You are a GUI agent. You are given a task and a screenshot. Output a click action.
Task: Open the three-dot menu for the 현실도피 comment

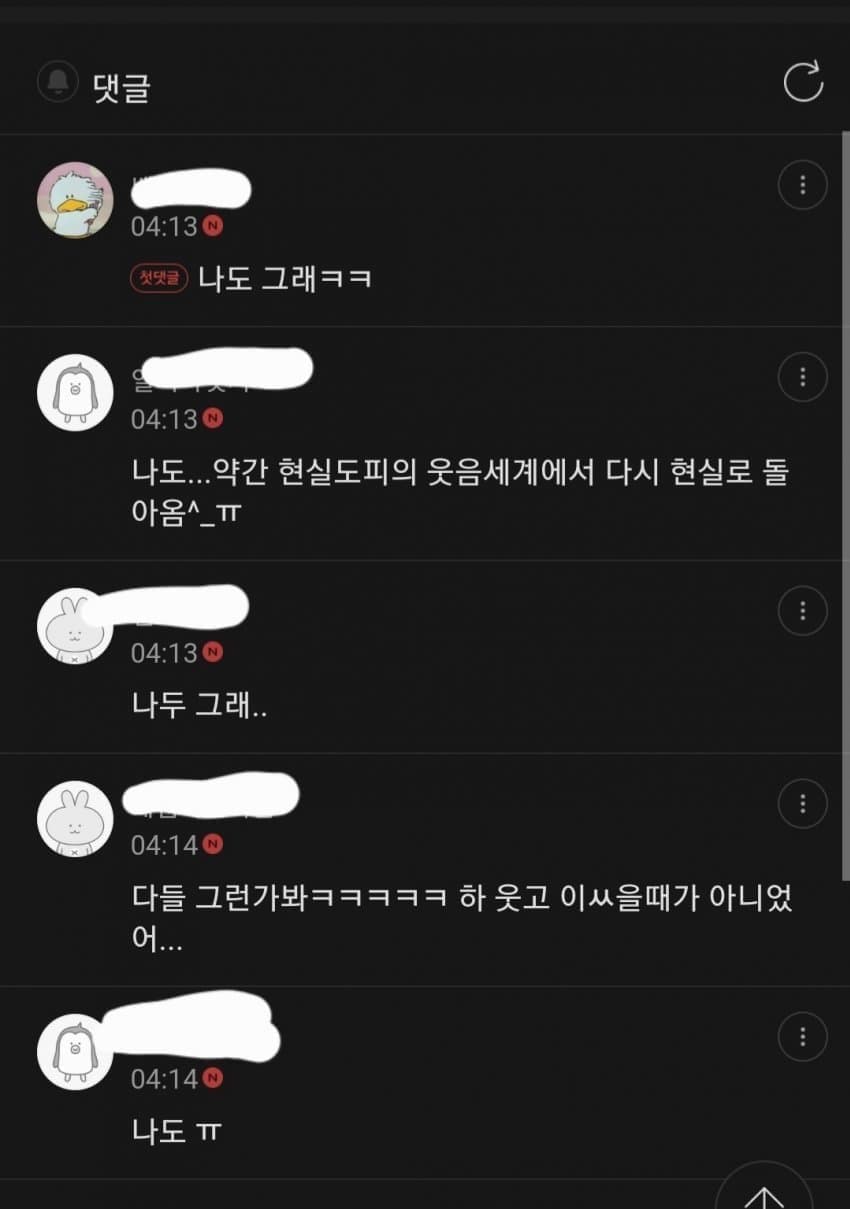[x=802, y=377]
